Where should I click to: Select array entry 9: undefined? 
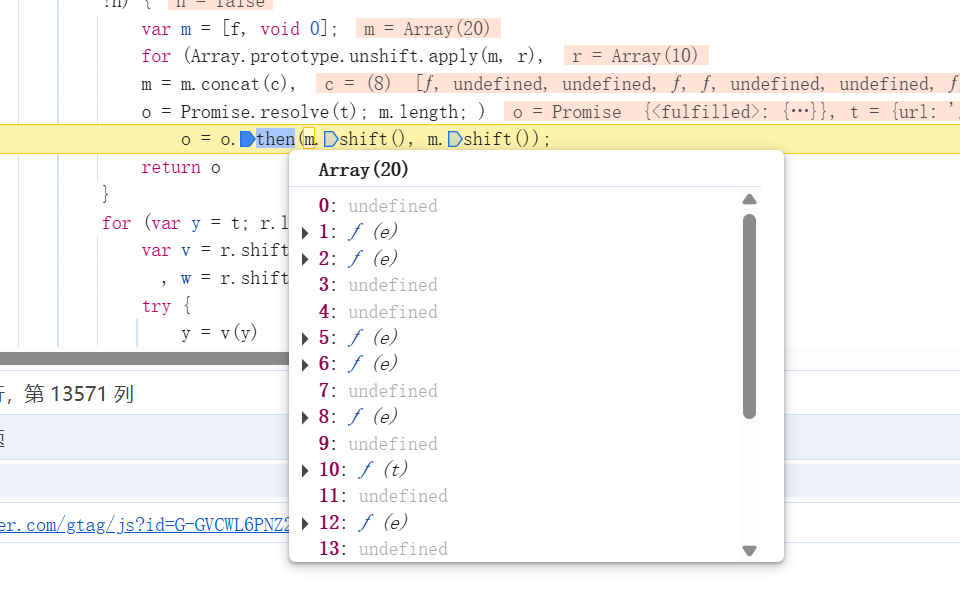[x=378, y=443]
